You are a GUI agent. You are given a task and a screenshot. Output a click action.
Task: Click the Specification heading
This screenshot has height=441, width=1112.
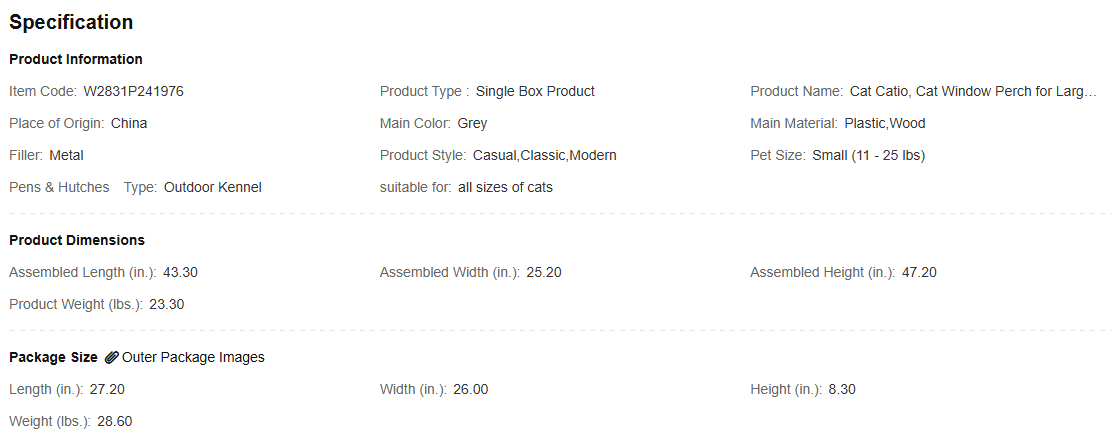(x=71, y=22)
